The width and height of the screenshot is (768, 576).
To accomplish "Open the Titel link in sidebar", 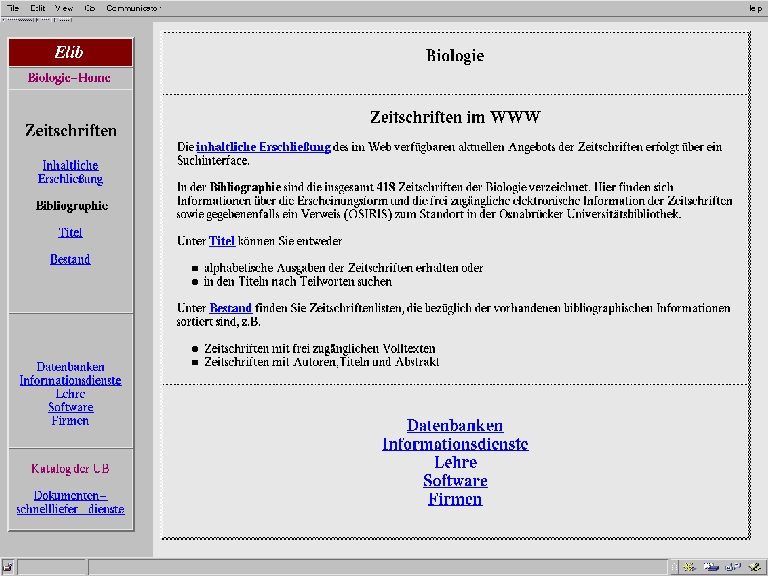I will click(x=70, y=232).
